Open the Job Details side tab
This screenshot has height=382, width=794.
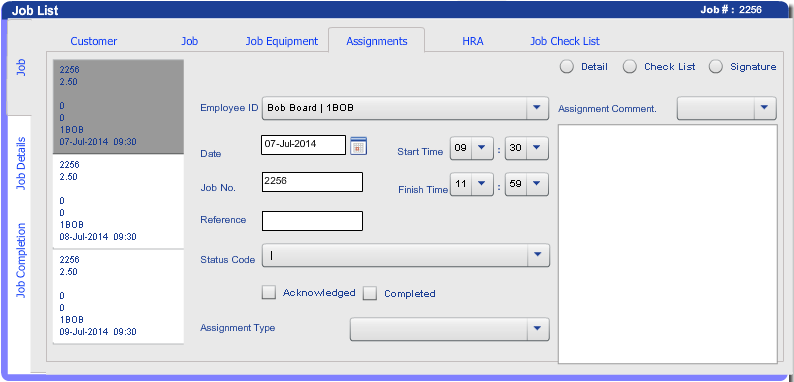pyautogui.click(x=20, y=163)
